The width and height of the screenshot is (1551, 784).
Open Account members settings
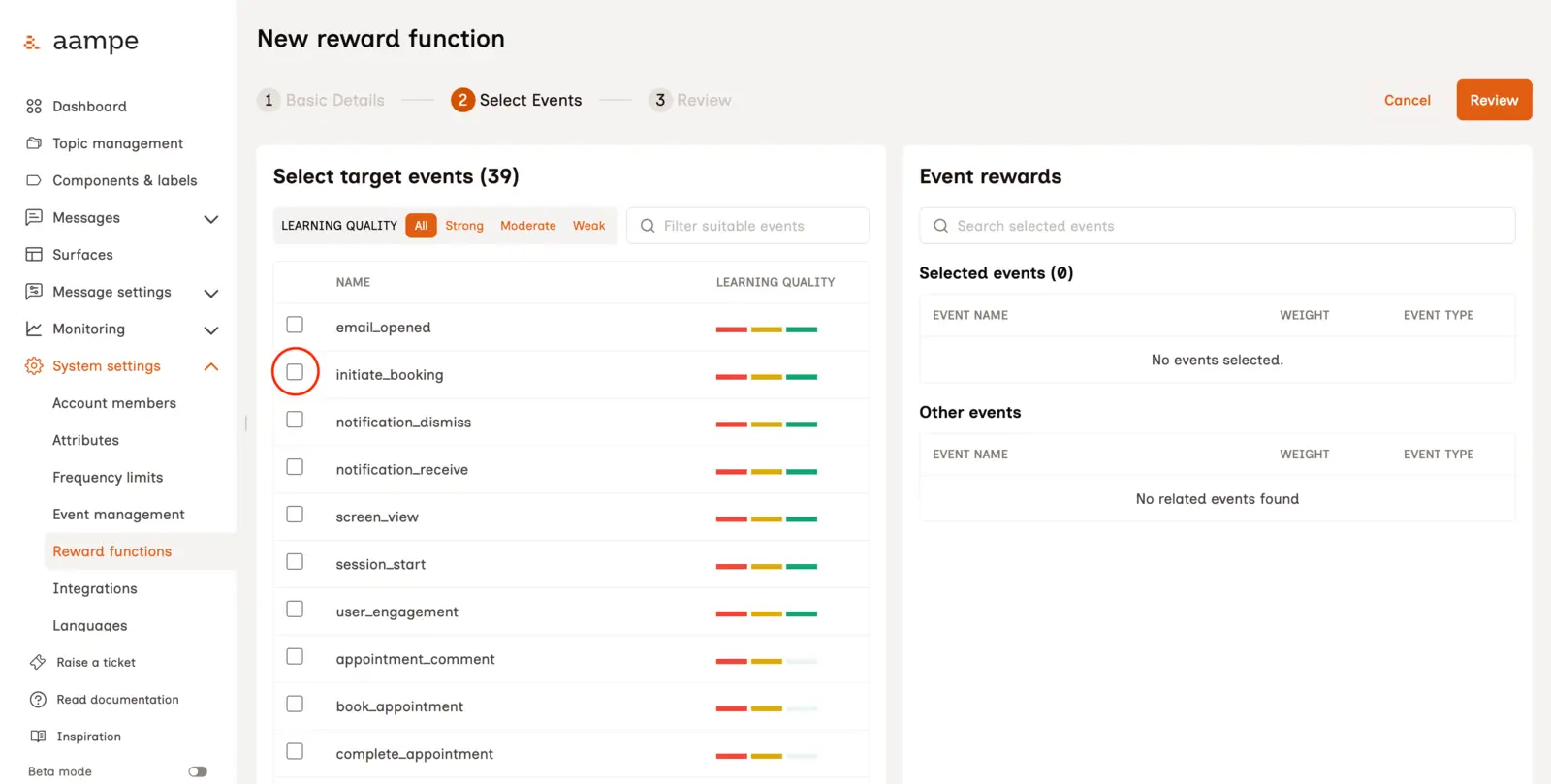(x=114, y=403)
